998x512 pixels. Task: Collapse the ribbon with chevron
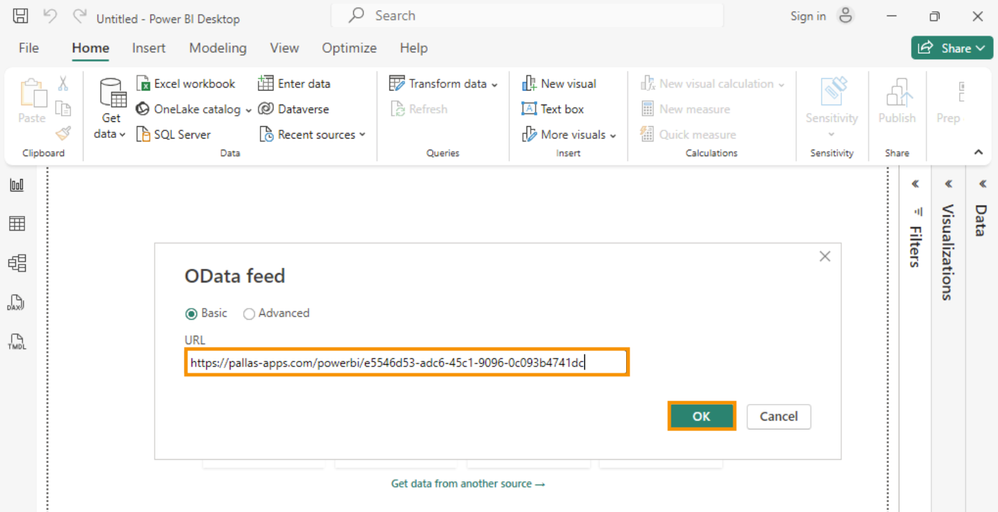pyautogui.click(x=978, y=152)
